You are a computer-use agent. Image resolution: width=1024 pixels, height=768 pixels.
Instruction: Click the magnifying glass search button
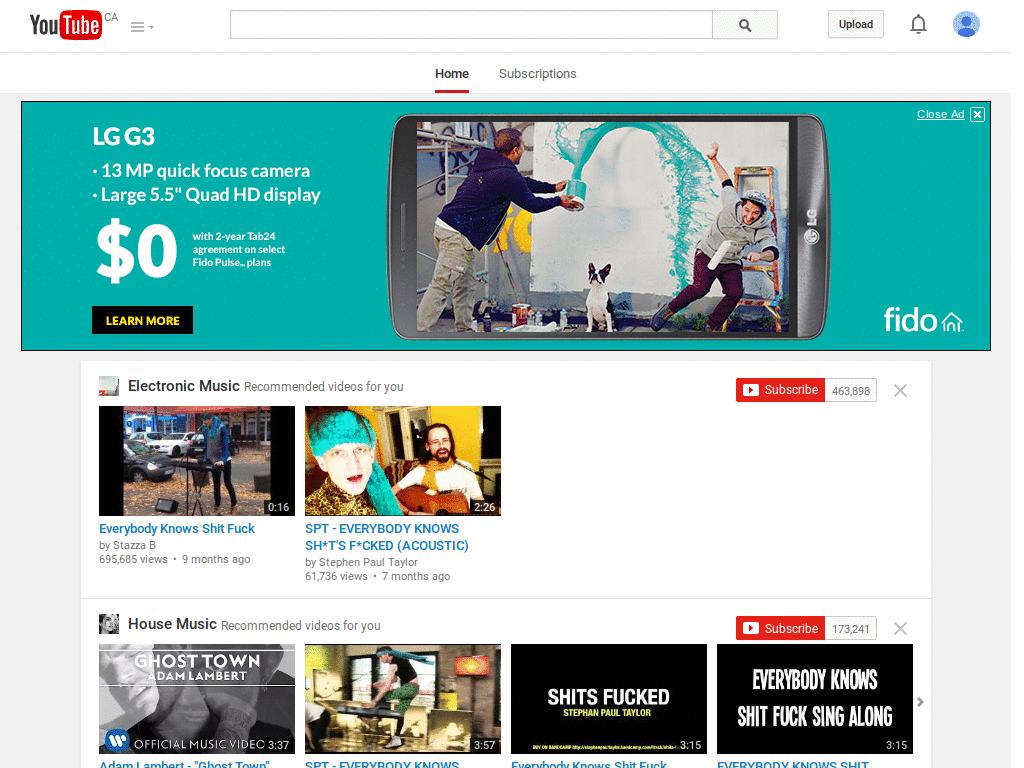[744, 25]
